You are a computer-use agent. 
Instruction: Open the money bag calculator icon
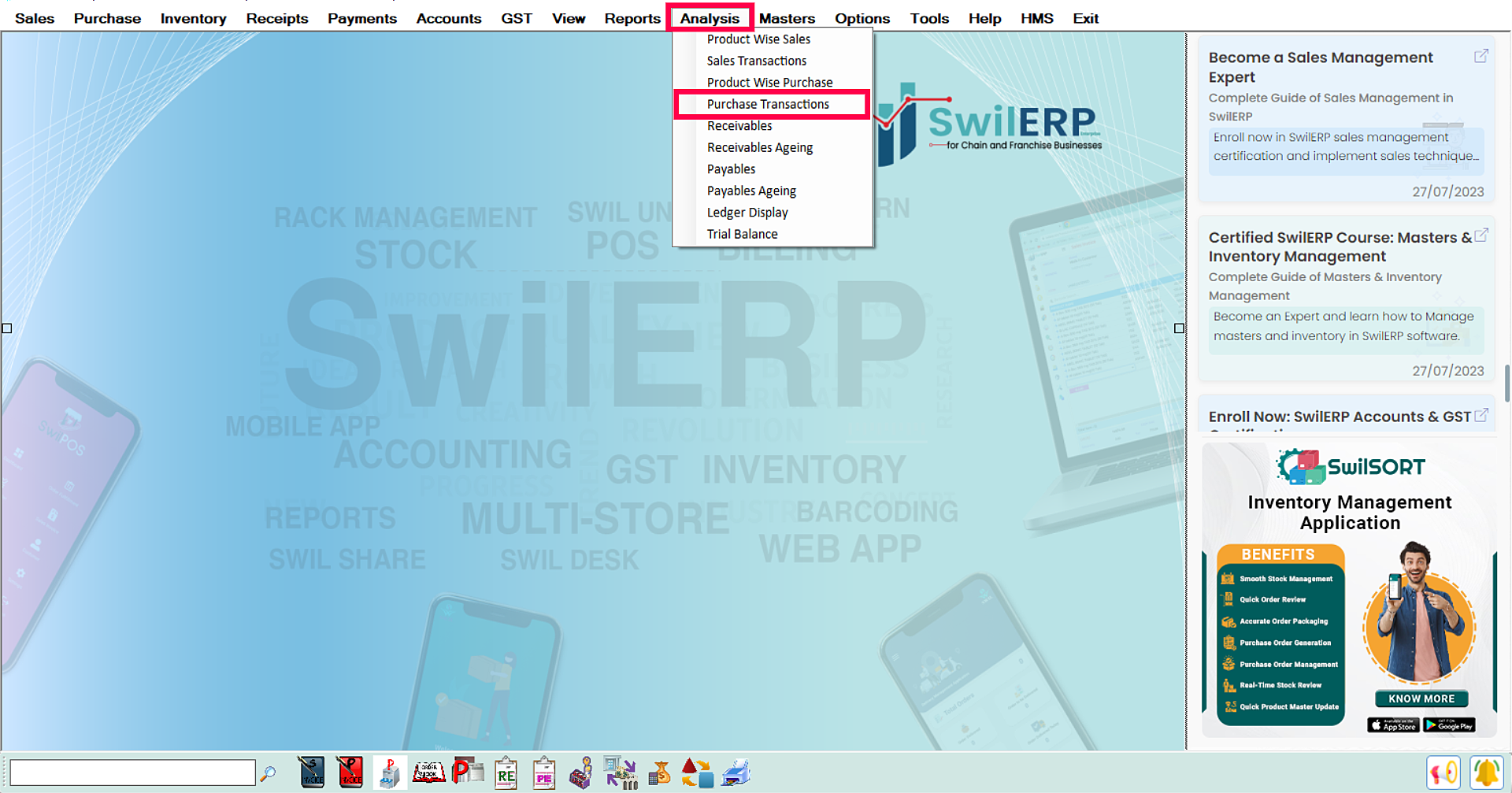point(659,773)
